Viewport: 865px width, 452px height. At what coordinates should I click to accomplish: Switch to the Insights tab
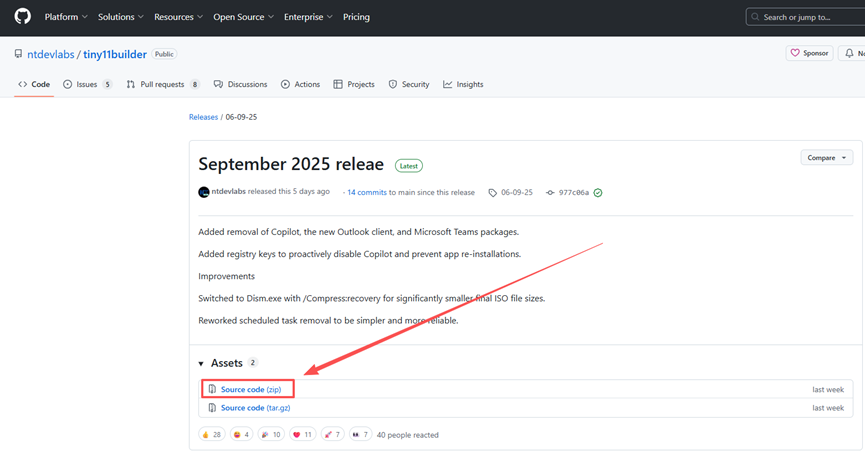click(x=463, y=84)
